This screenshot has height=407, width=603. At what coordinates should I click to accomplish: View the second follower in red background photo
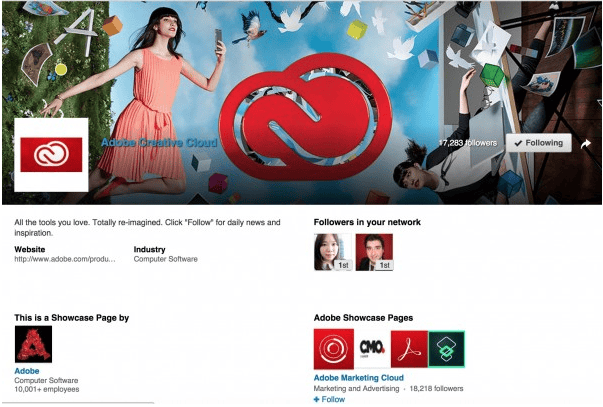pyautogui.click(x=375, y=252)
